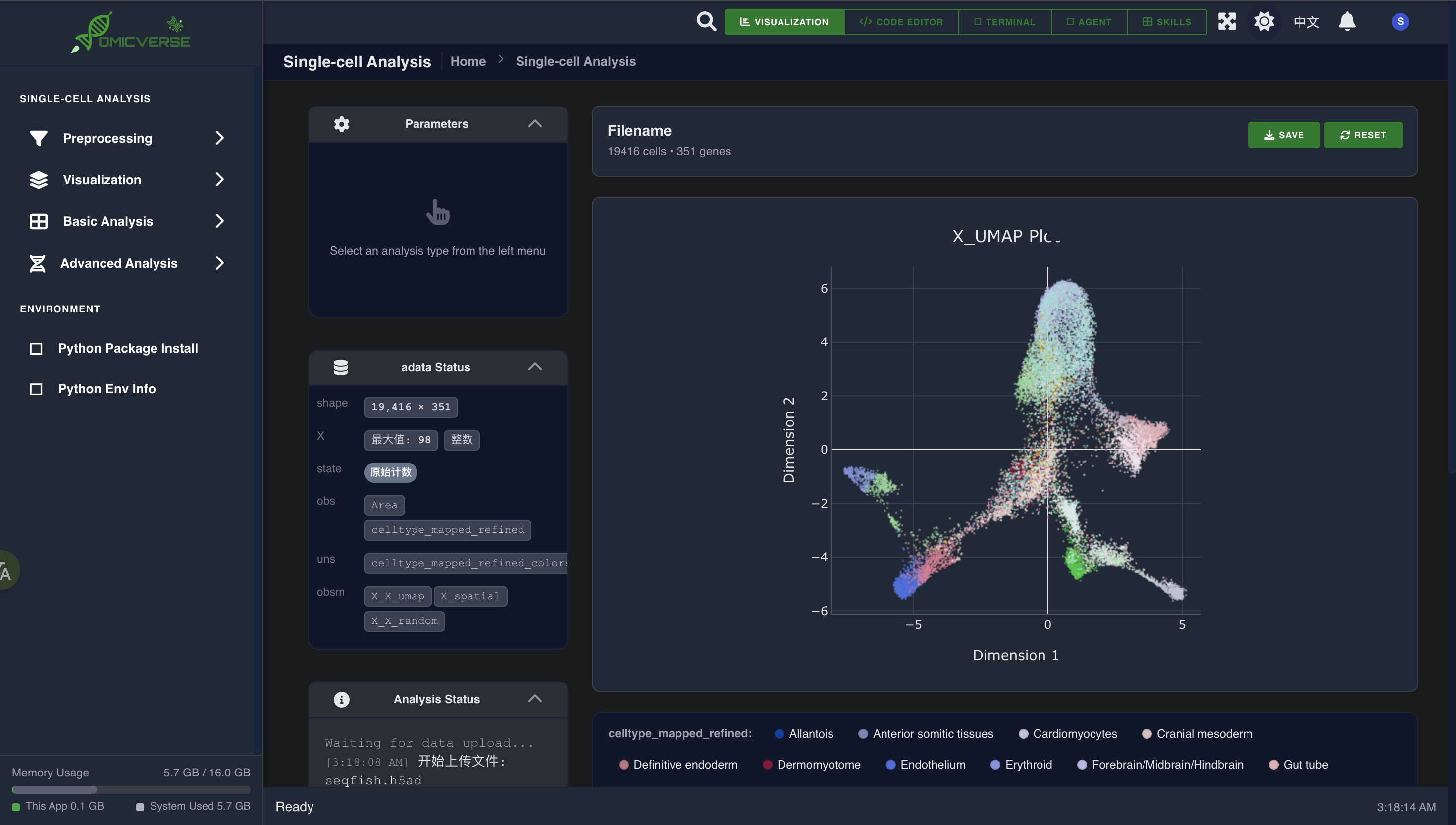The height and width of the screenshot is (825, 1456).
Task: Switch language to 中文
Action: click(x=1306, y=21)
